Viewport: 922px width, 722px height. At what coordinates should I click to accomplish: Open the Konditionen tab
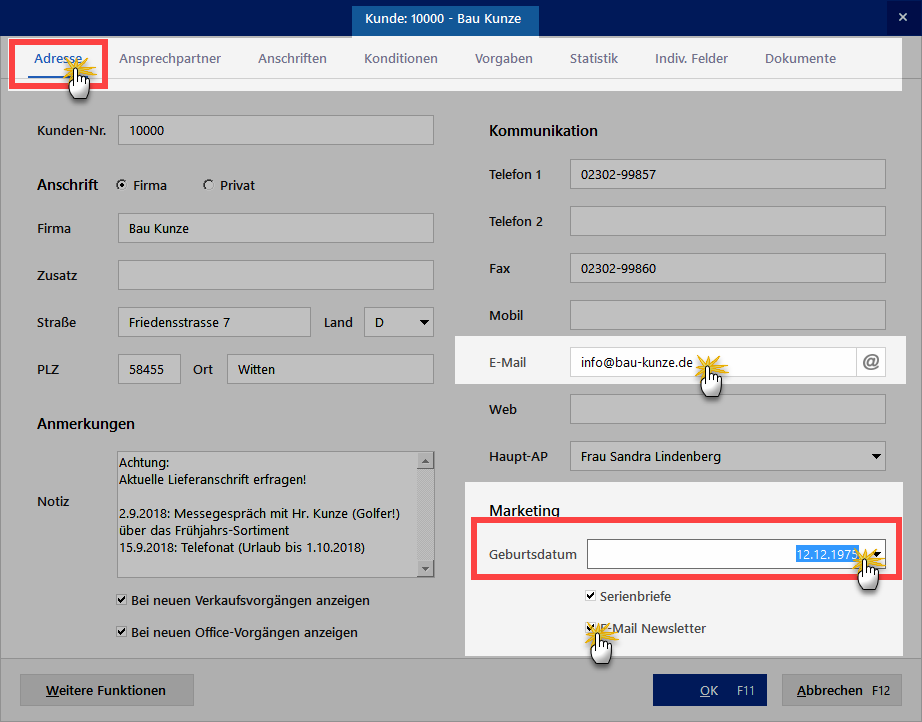click(400, 58)
